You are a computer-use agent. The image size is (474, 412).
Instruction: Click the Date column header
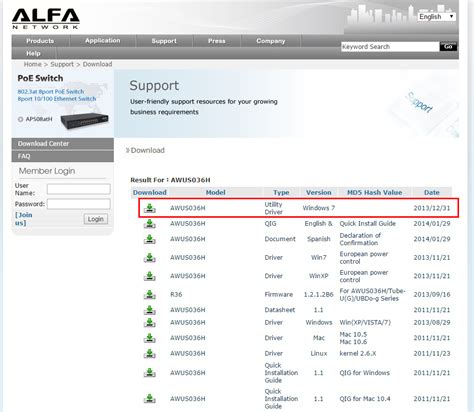point(432,192)
